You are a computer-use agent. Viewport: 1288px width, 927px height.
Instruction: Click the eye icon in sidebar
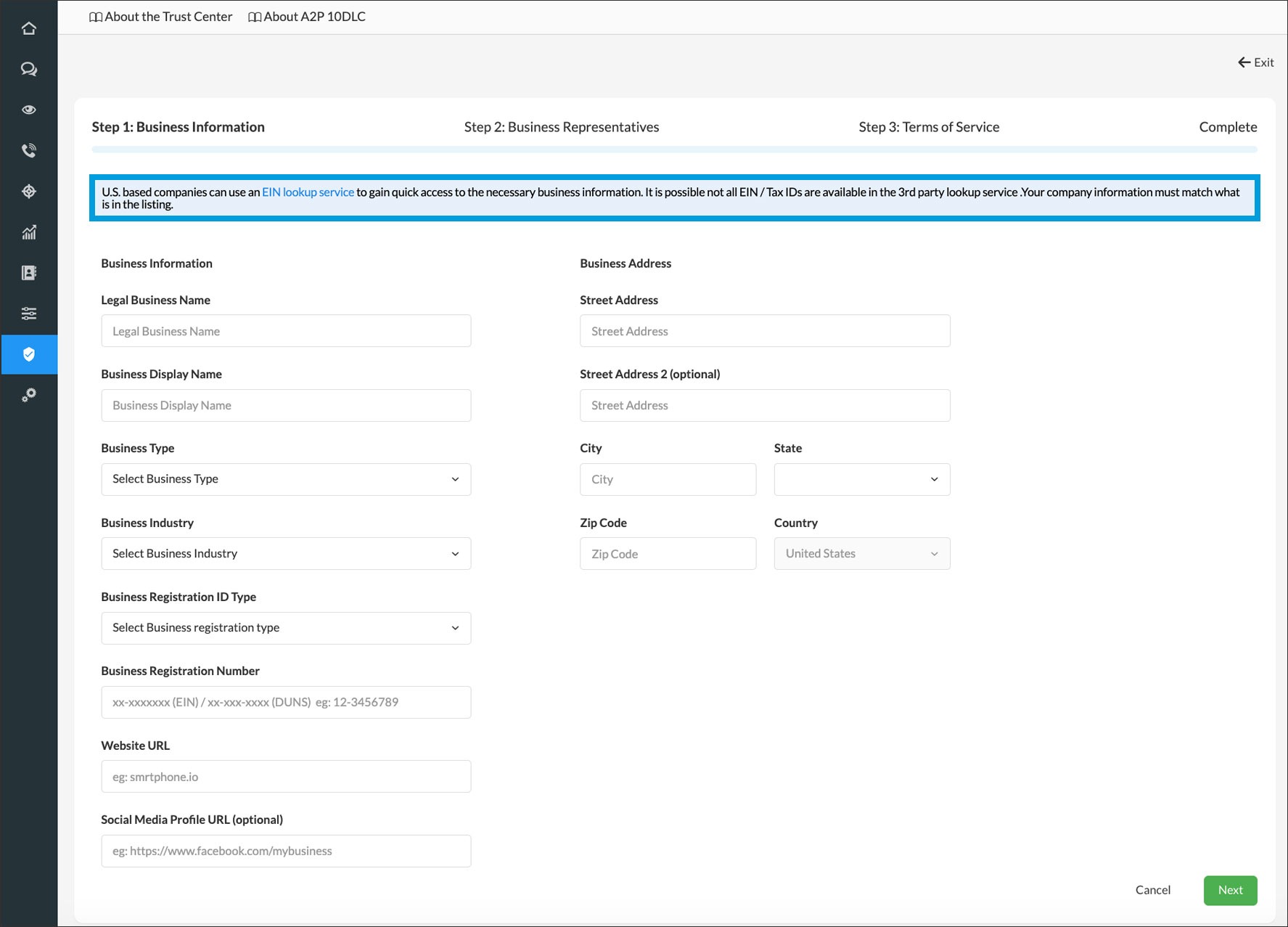point(29,110)
